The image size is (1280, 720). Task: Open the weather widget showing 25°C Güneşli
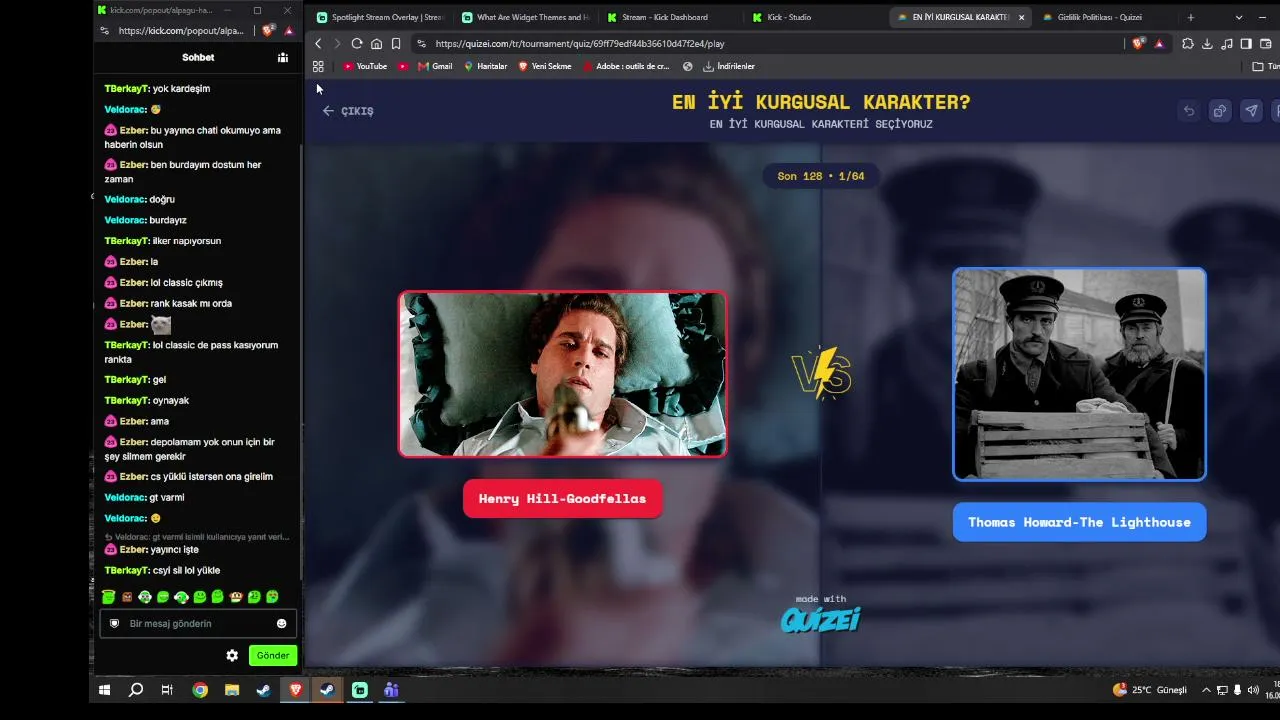tap(1150, 690)
